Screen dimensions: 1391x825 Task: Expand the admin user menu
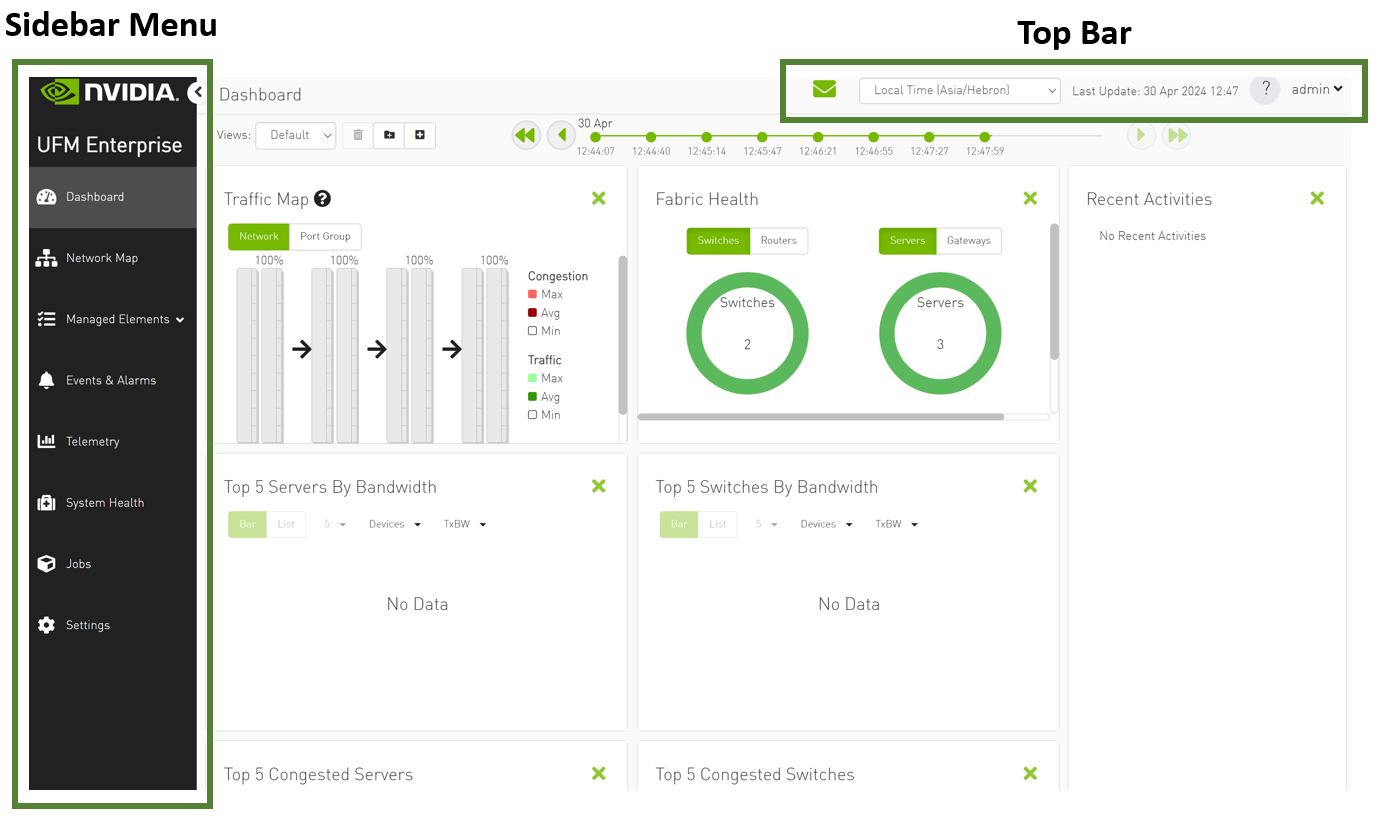pyautogui.click(x=1316, y=89)
